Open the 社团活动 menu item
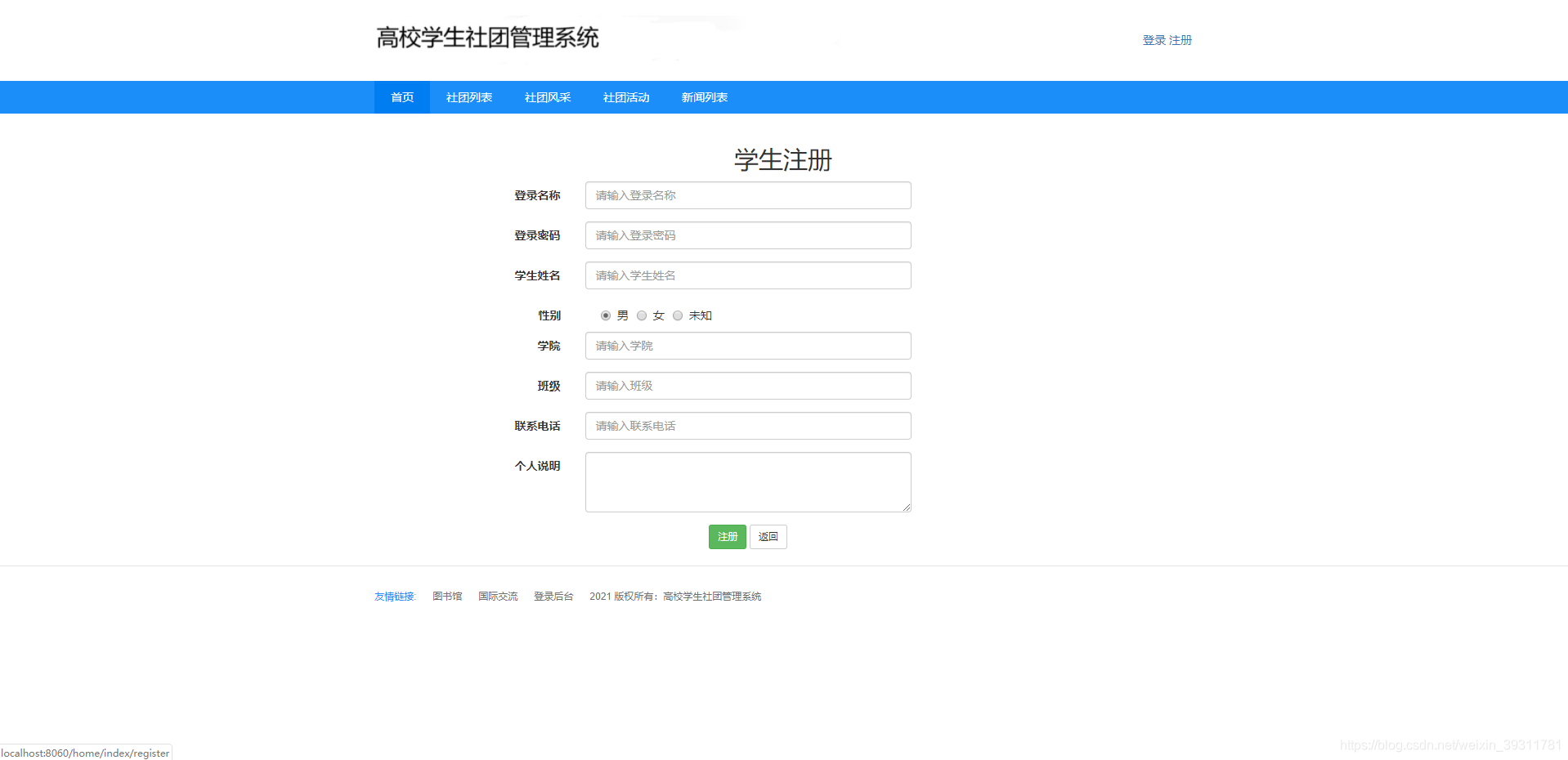1568x760 pixels. click(x=626, y=97)
